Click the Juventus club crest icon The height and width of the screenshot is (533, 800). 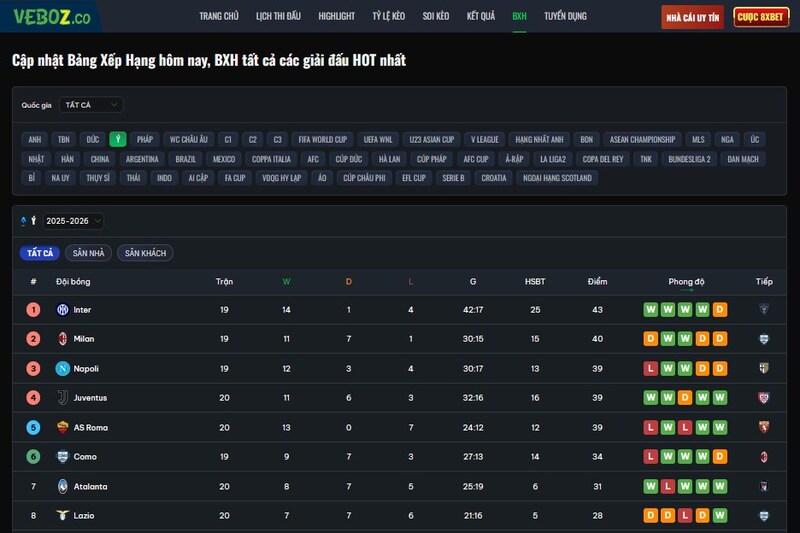coord(62,398)
